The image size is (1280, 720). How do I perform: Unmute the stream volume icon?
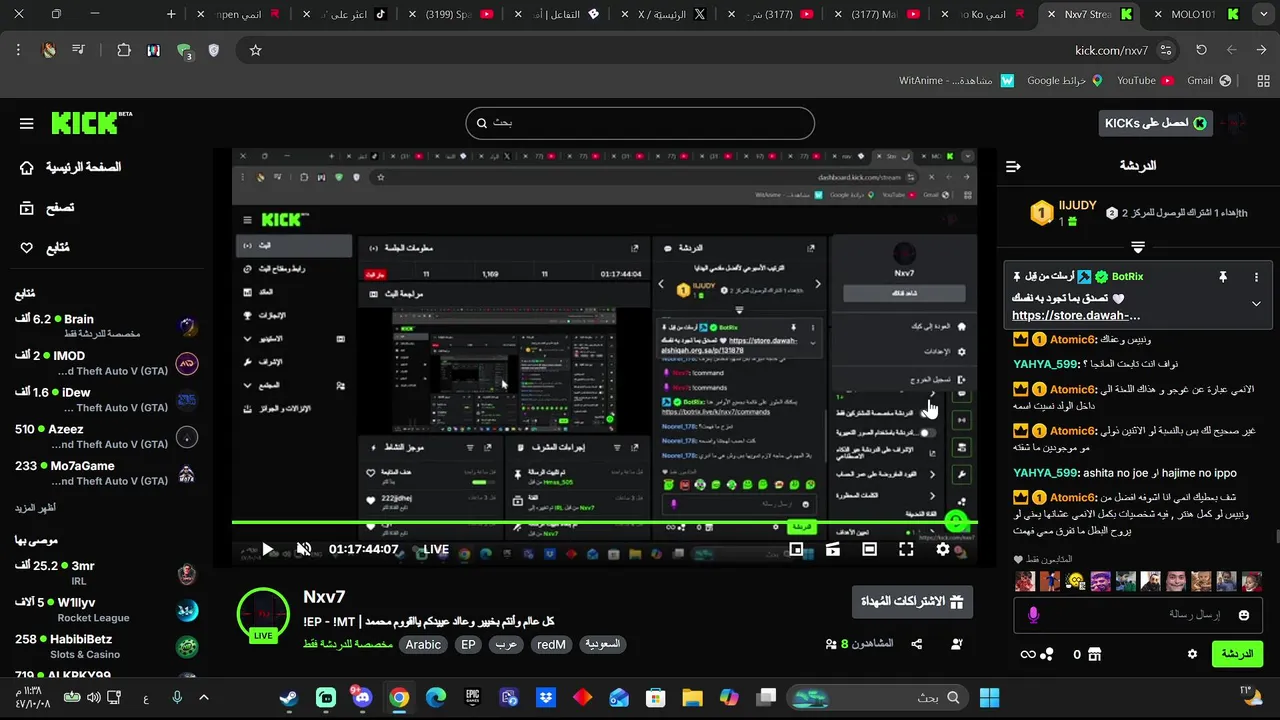[304, 549]
